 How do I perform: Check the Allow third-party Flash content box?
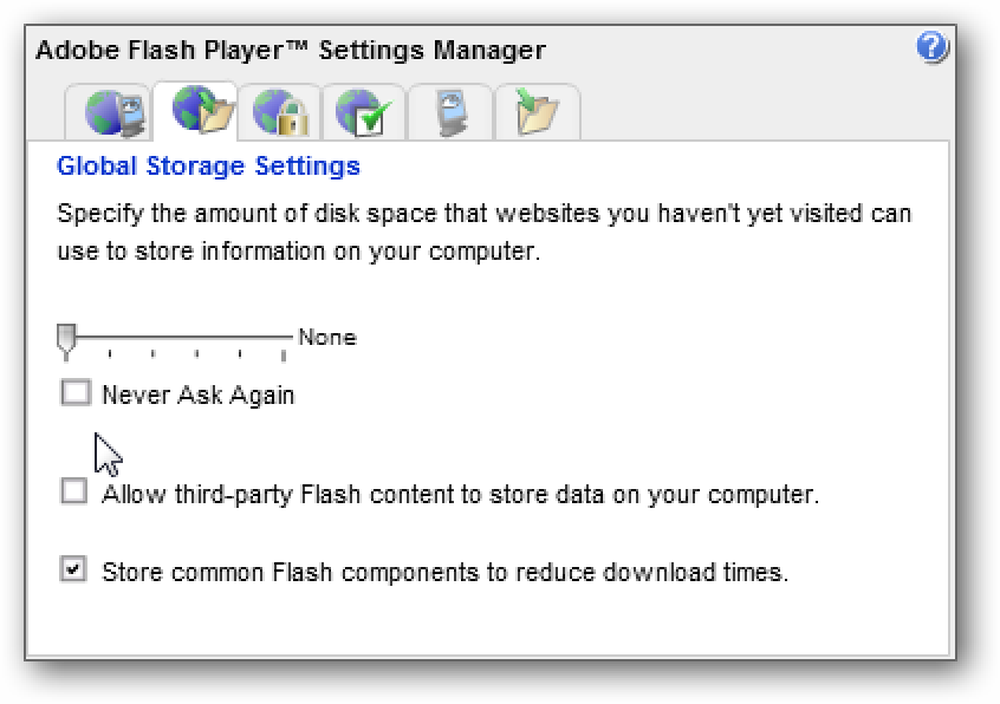(x=74, y=491)
